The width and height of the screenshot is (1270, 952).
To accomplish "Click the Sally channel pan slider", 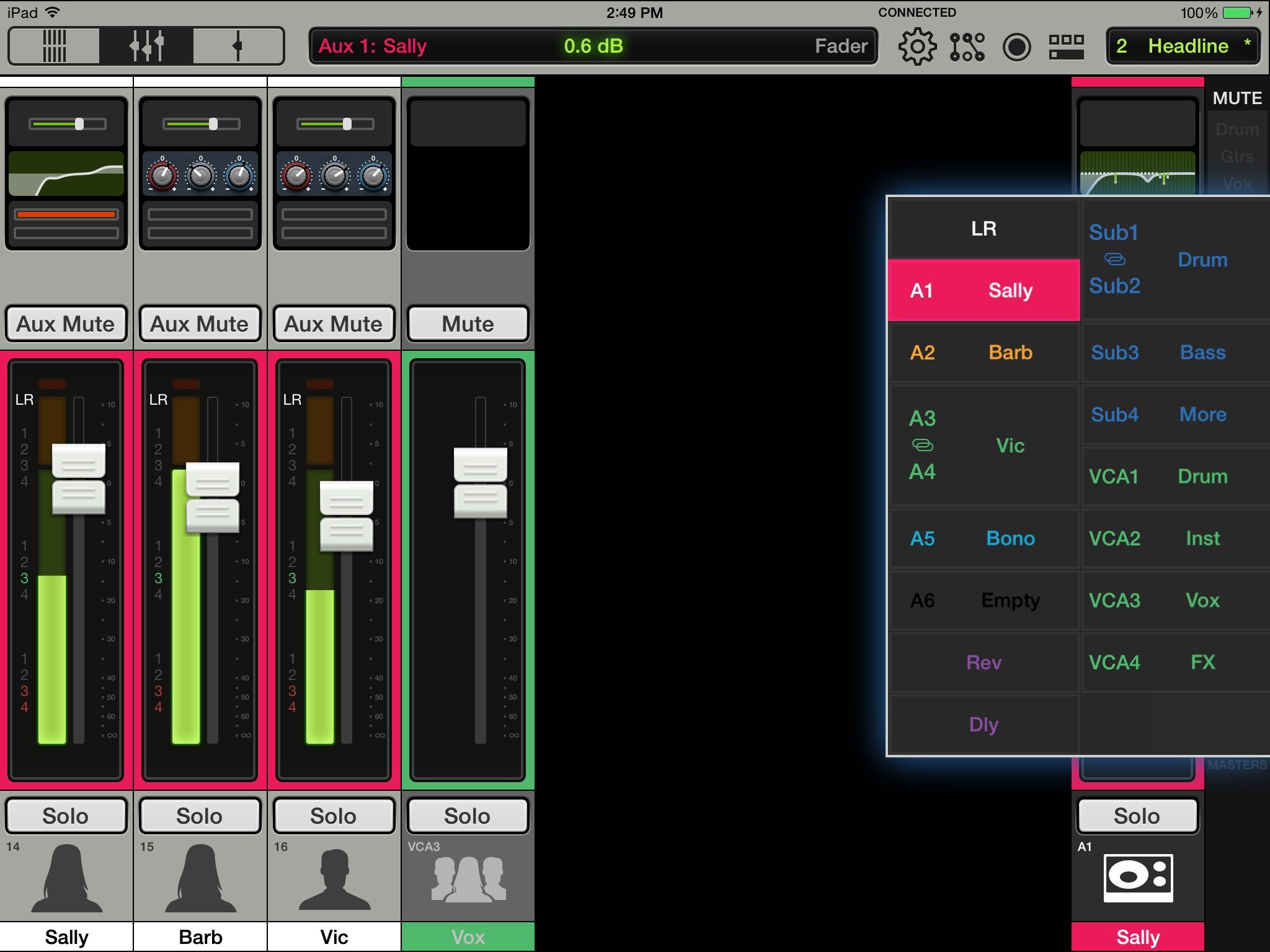I will [x=67, y=124].
